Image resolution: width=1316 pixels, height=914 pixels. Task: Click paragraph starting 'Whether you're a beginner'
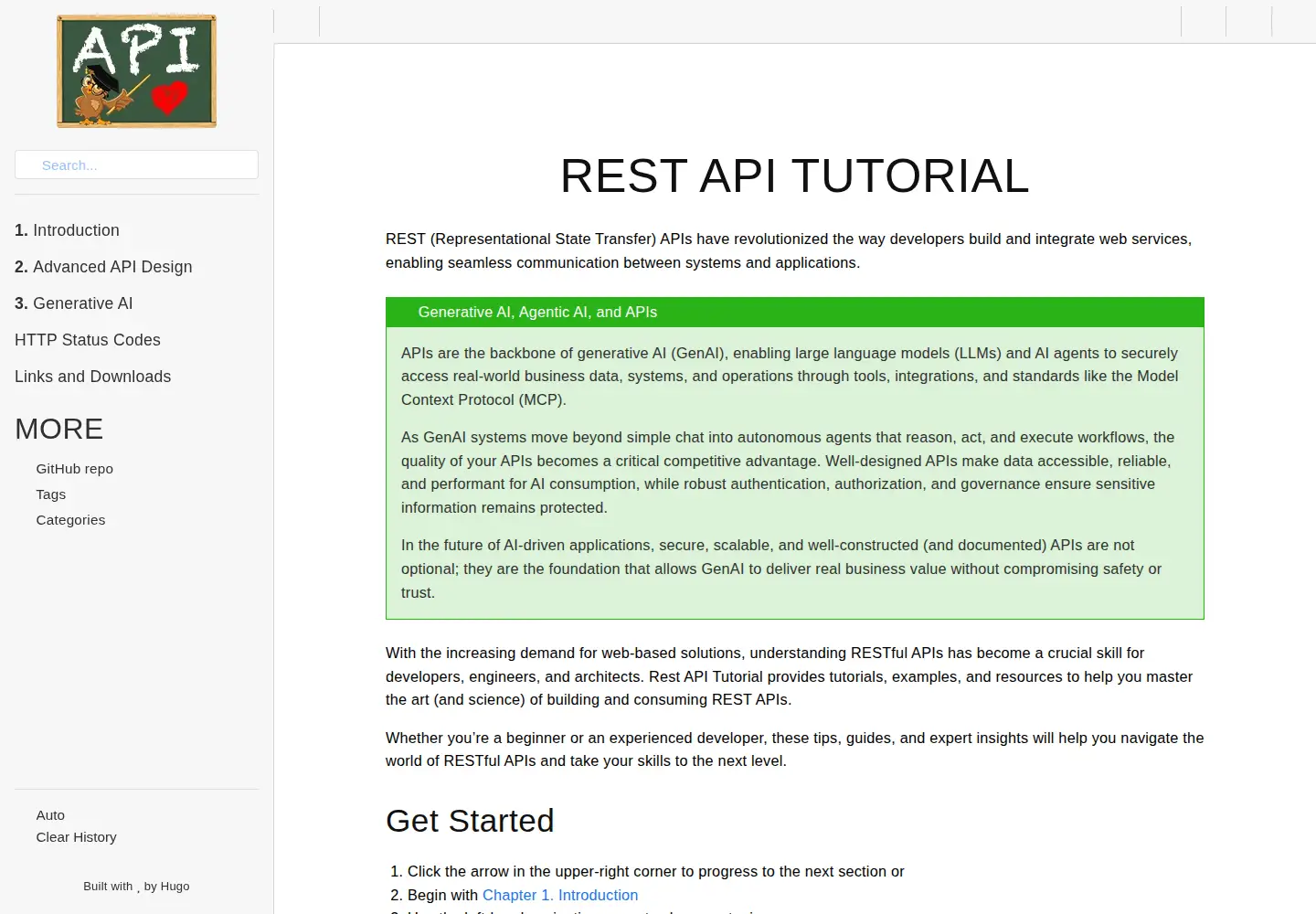[795, 749]
